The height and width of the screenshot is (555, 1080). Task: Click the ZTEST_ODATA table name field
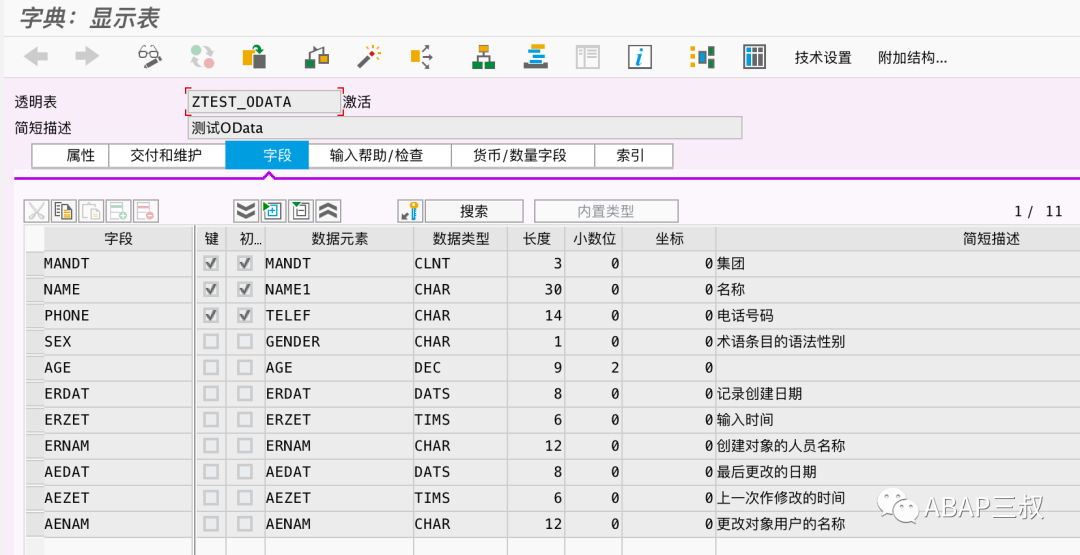[264, 102]
